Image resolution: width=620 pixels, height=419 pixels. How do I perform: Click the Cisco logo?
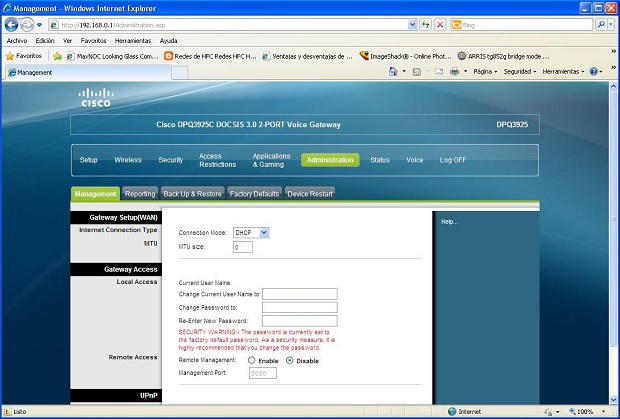(96, 97)
